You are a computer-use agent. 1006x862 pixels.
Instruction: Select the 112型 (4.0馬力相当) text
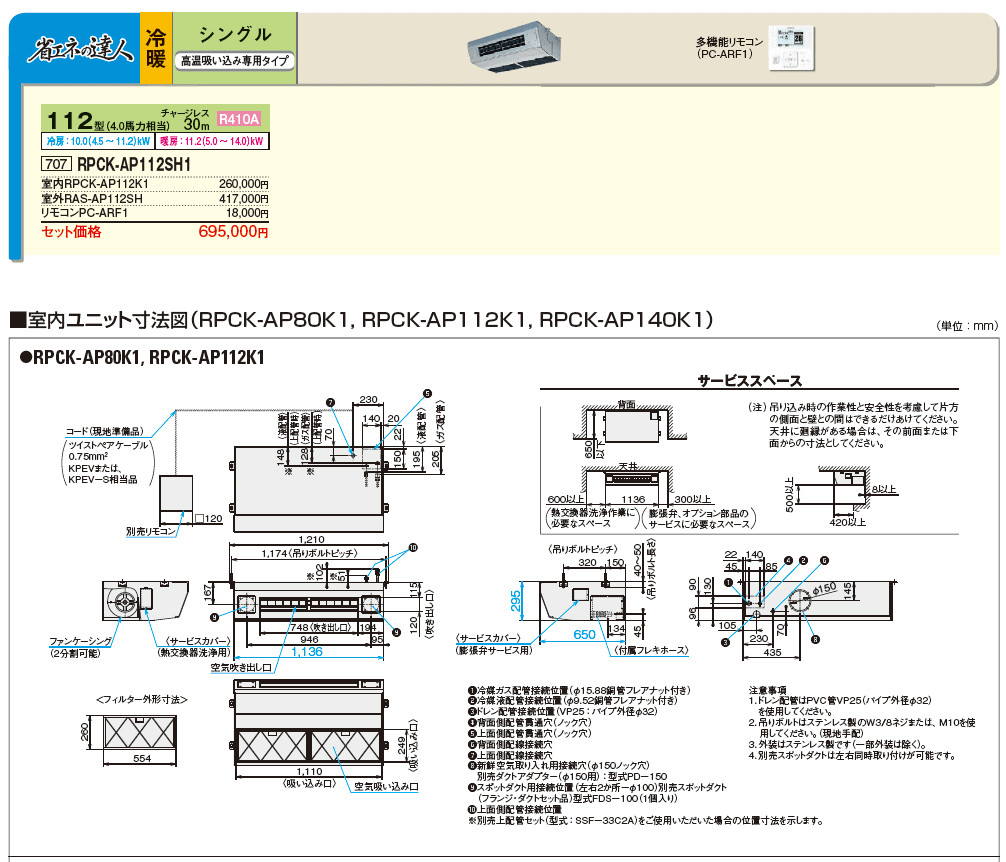108,121
